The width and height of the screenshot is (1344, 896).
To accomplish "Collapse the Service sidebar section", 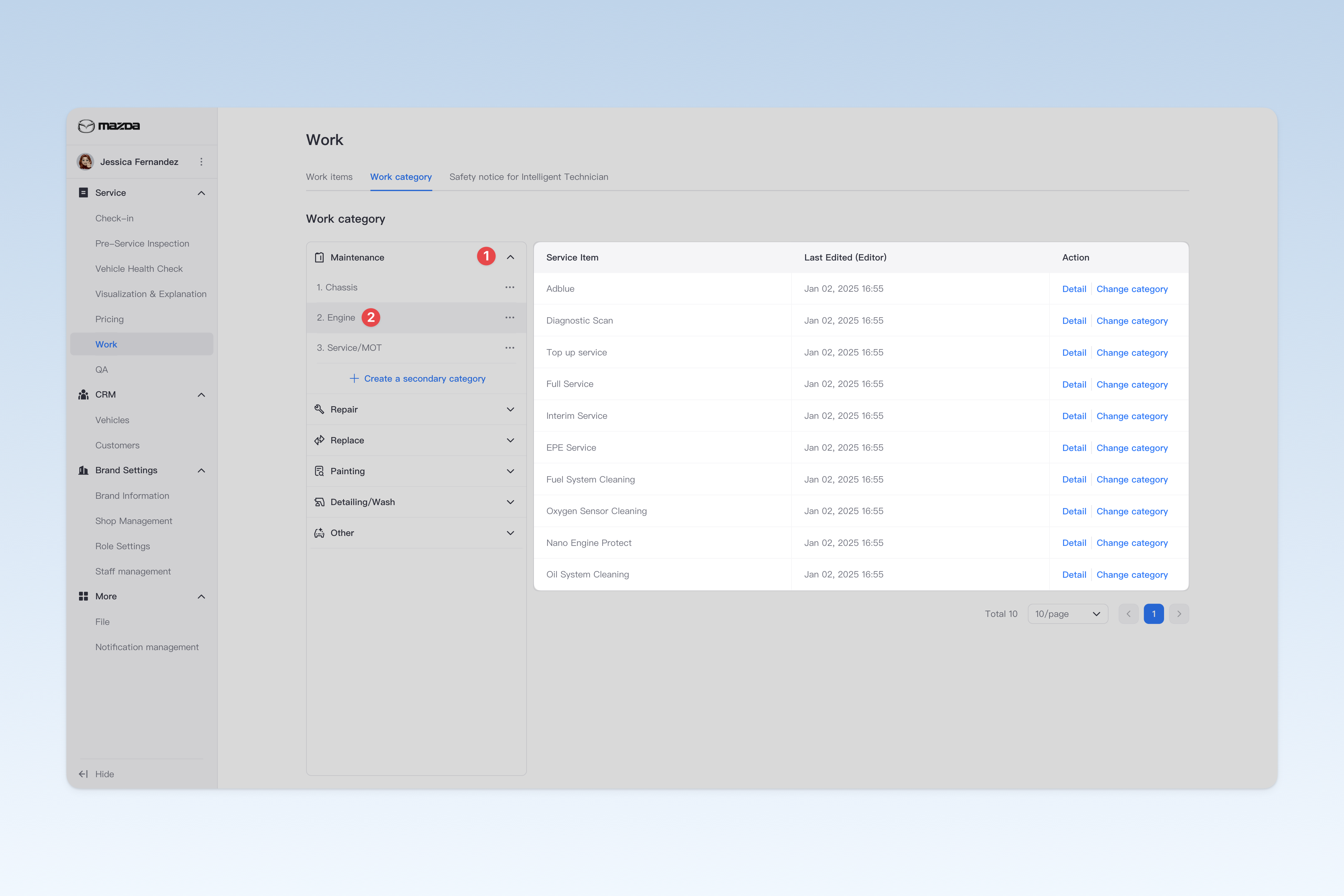I will [x=201, y=193].
